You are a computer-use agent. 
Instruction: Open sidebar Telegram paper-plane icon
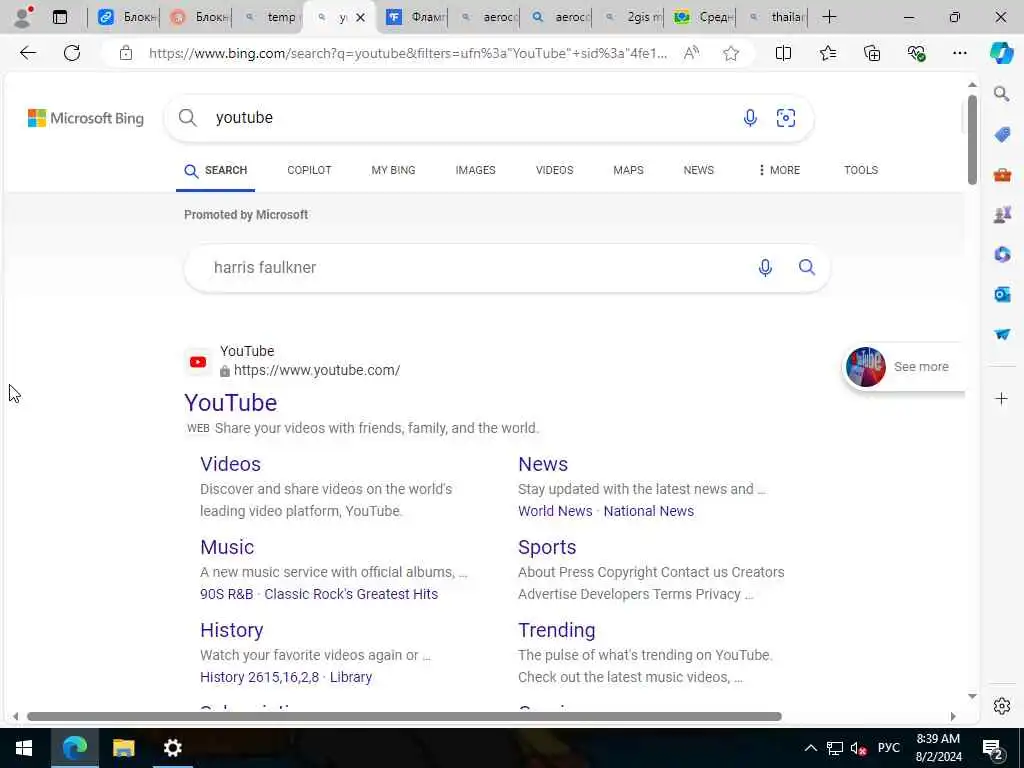(1002, 334)
